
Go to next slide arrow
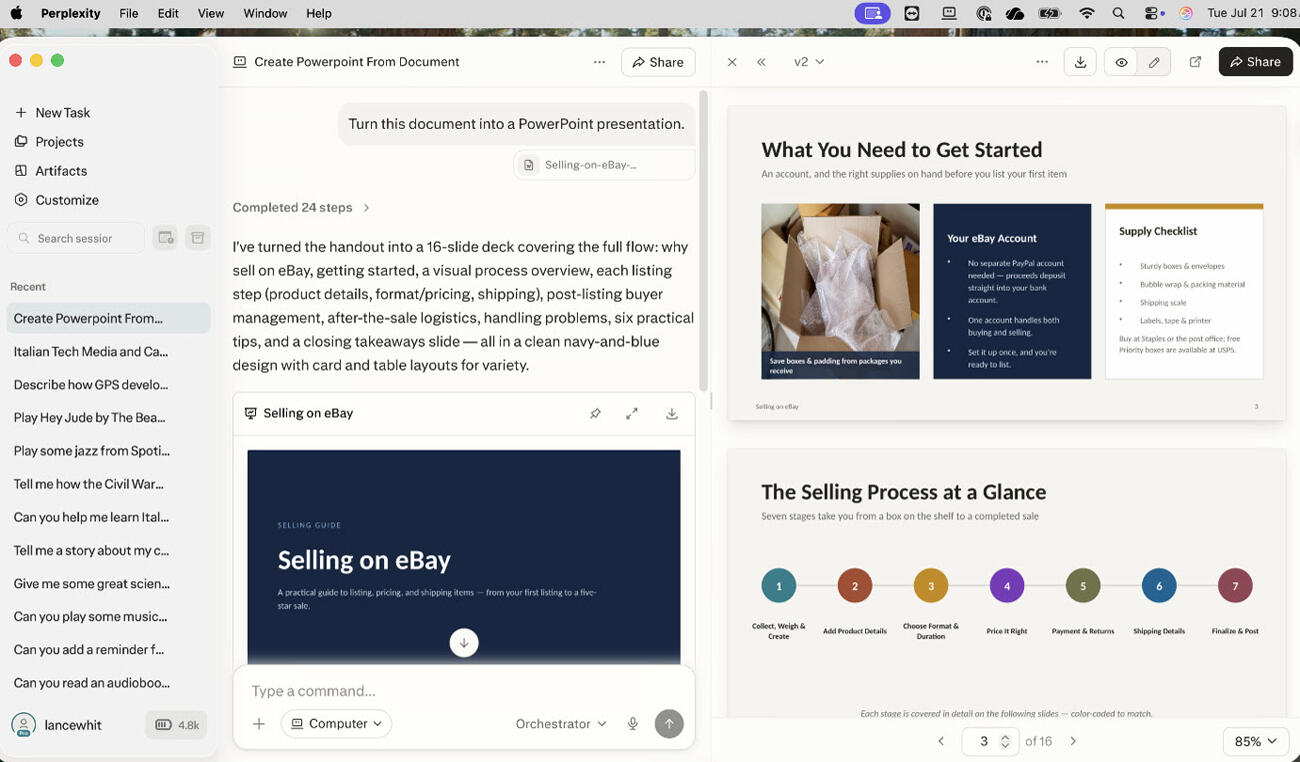[1073, 741]
